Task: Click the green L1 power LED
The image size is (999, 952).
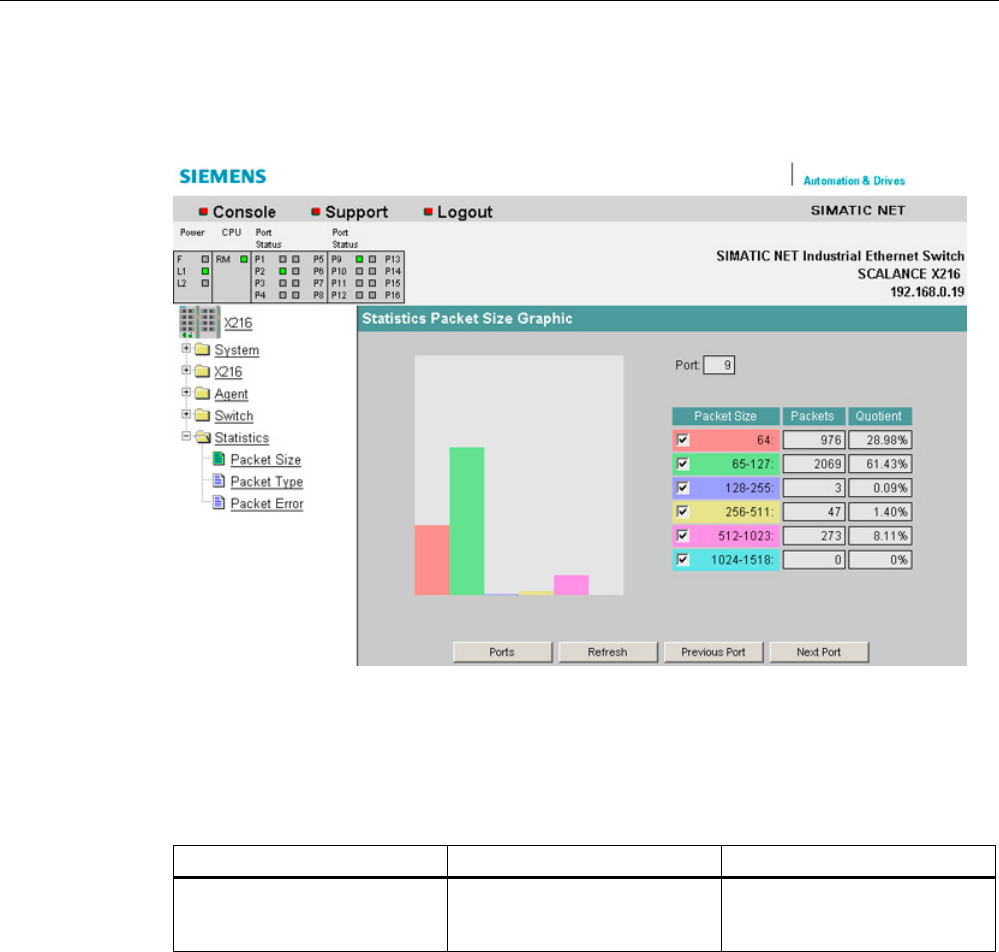Action: 205,271
